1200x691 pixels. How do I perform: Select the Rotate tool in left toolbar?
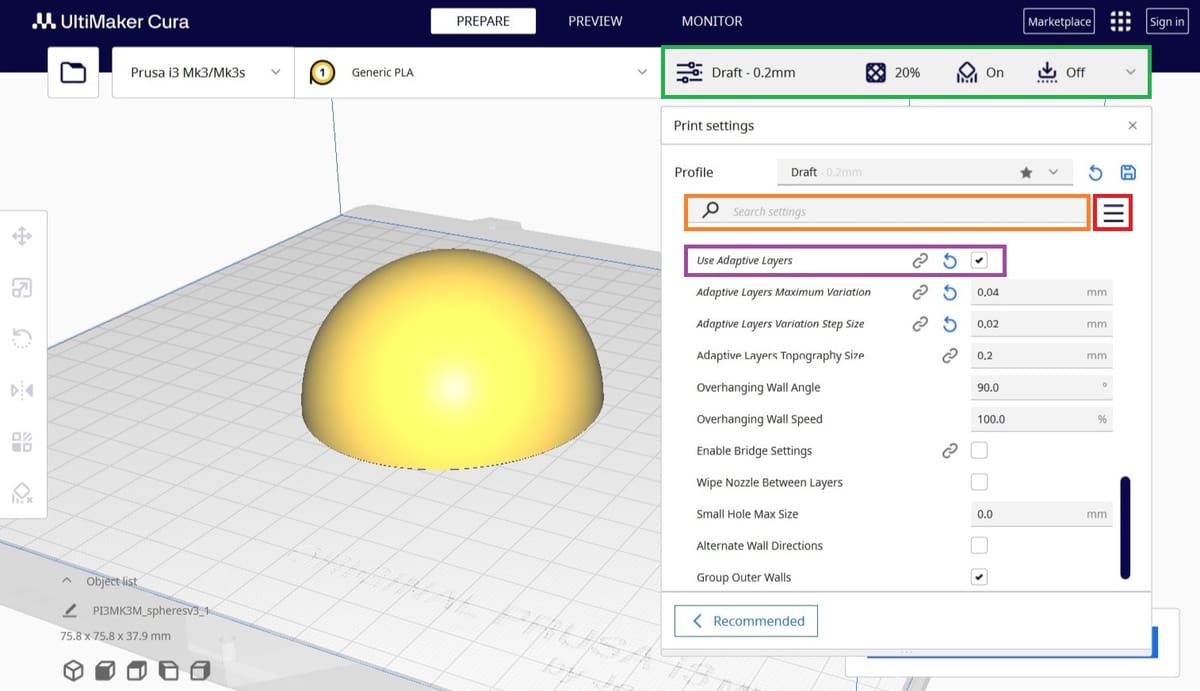pyautogui.click(x=21, y=339)
